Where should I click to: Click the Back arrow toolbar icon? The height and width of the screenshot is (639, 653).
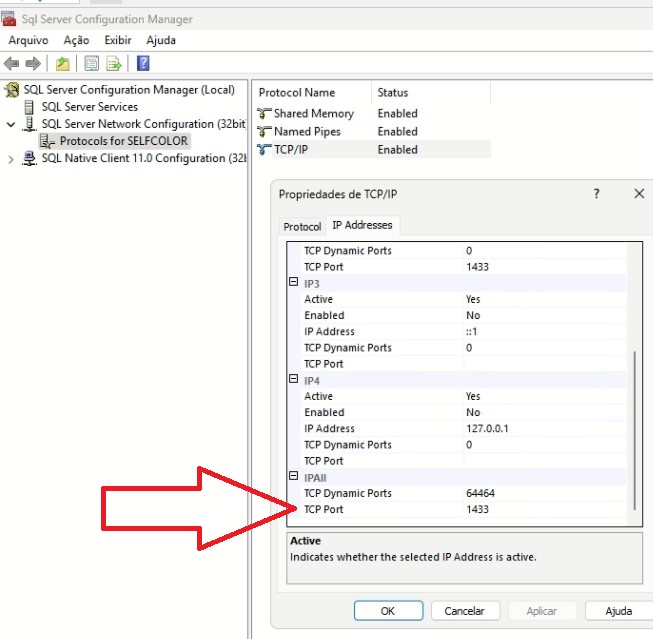[11, 63]
